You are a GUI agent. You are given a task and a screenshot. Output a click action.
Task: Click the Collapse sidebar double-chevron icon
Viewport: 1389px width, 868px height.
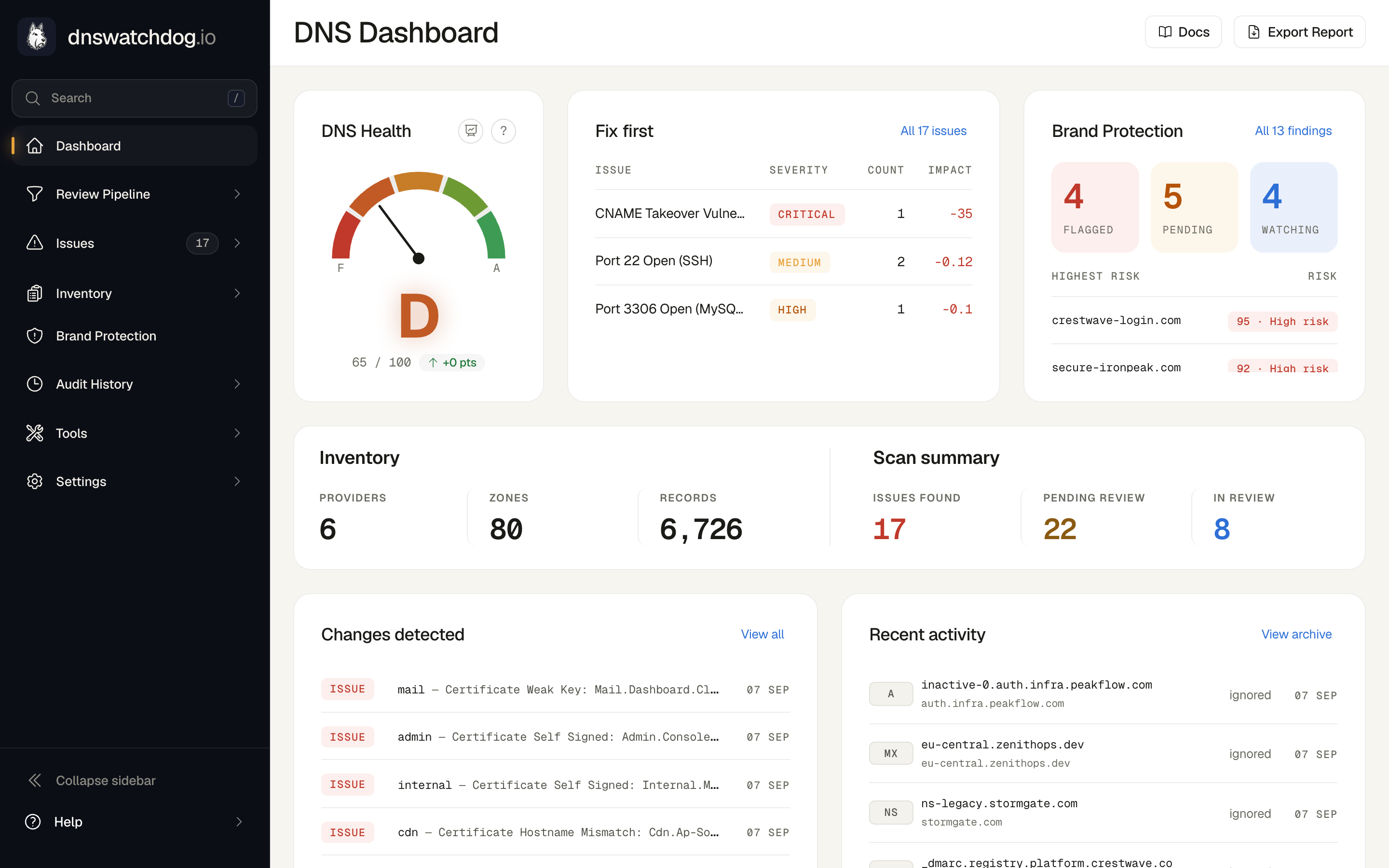coord(35,780)
